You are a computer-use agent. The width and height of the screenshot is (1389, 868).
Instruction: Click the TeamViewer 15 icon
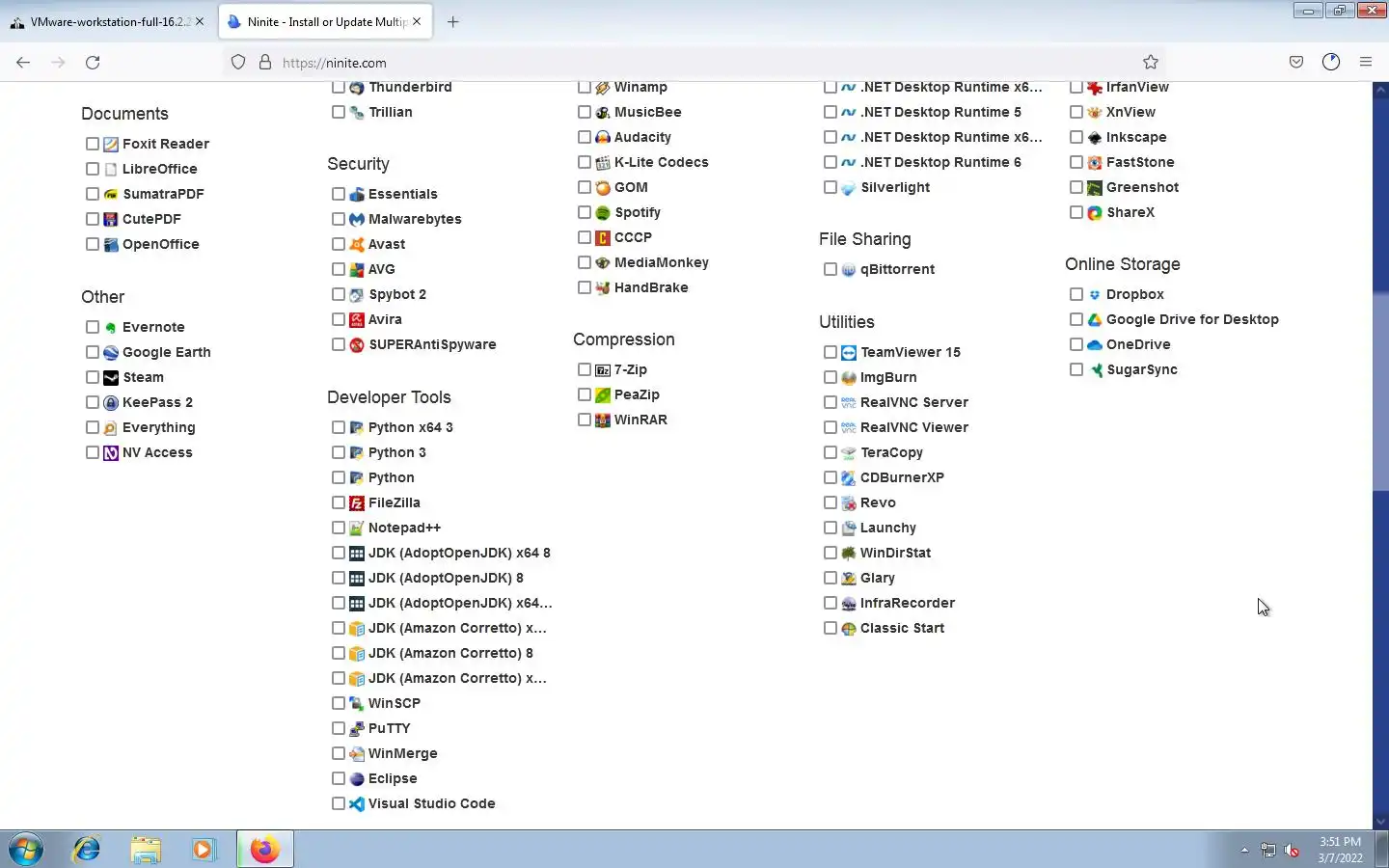(x=849, y=352)
